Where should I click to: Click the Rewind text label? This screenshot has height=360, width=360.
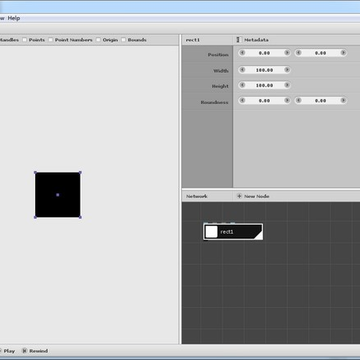(x=38, y=351)
